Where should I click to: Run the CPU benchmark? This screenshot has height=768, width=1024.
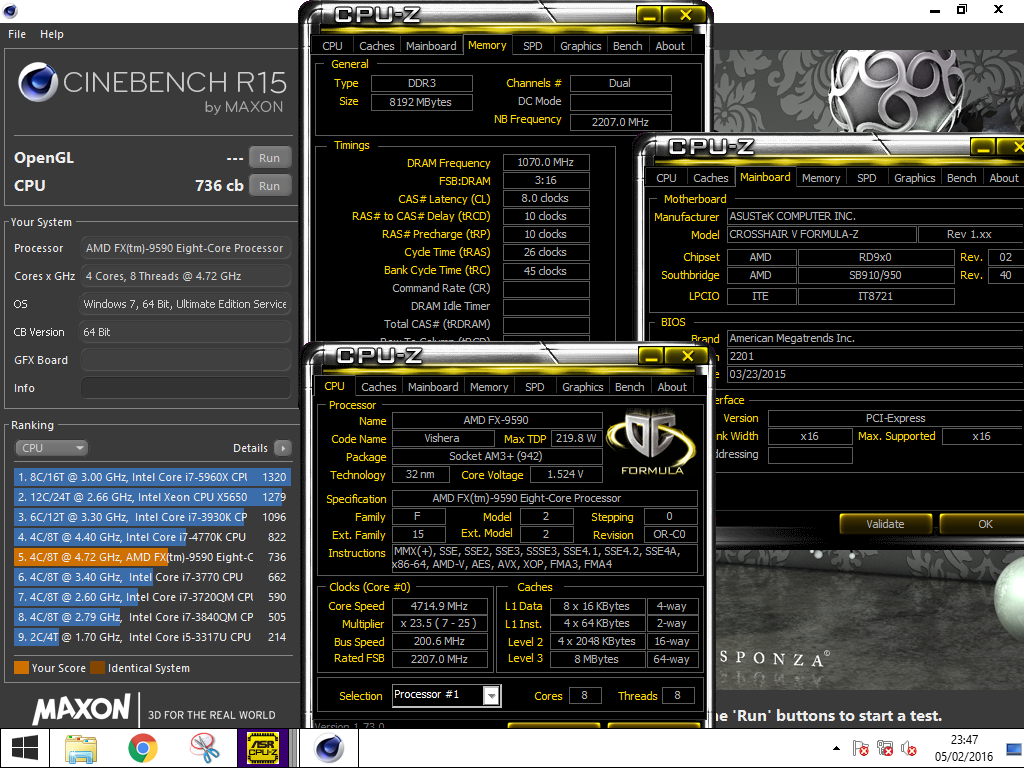click(269, 185)
